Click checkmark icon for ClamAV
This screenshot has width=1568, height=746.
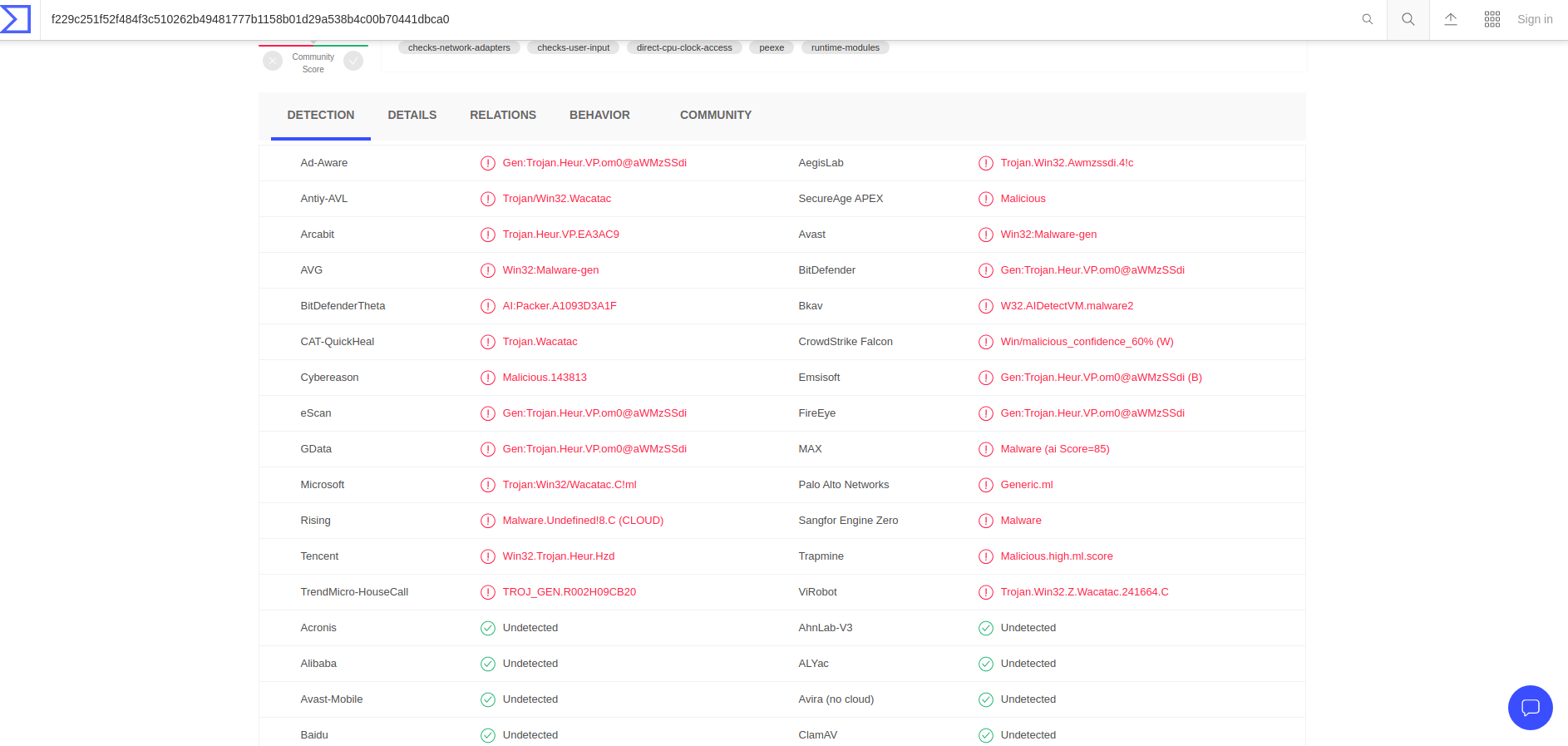tap(986, 735)
